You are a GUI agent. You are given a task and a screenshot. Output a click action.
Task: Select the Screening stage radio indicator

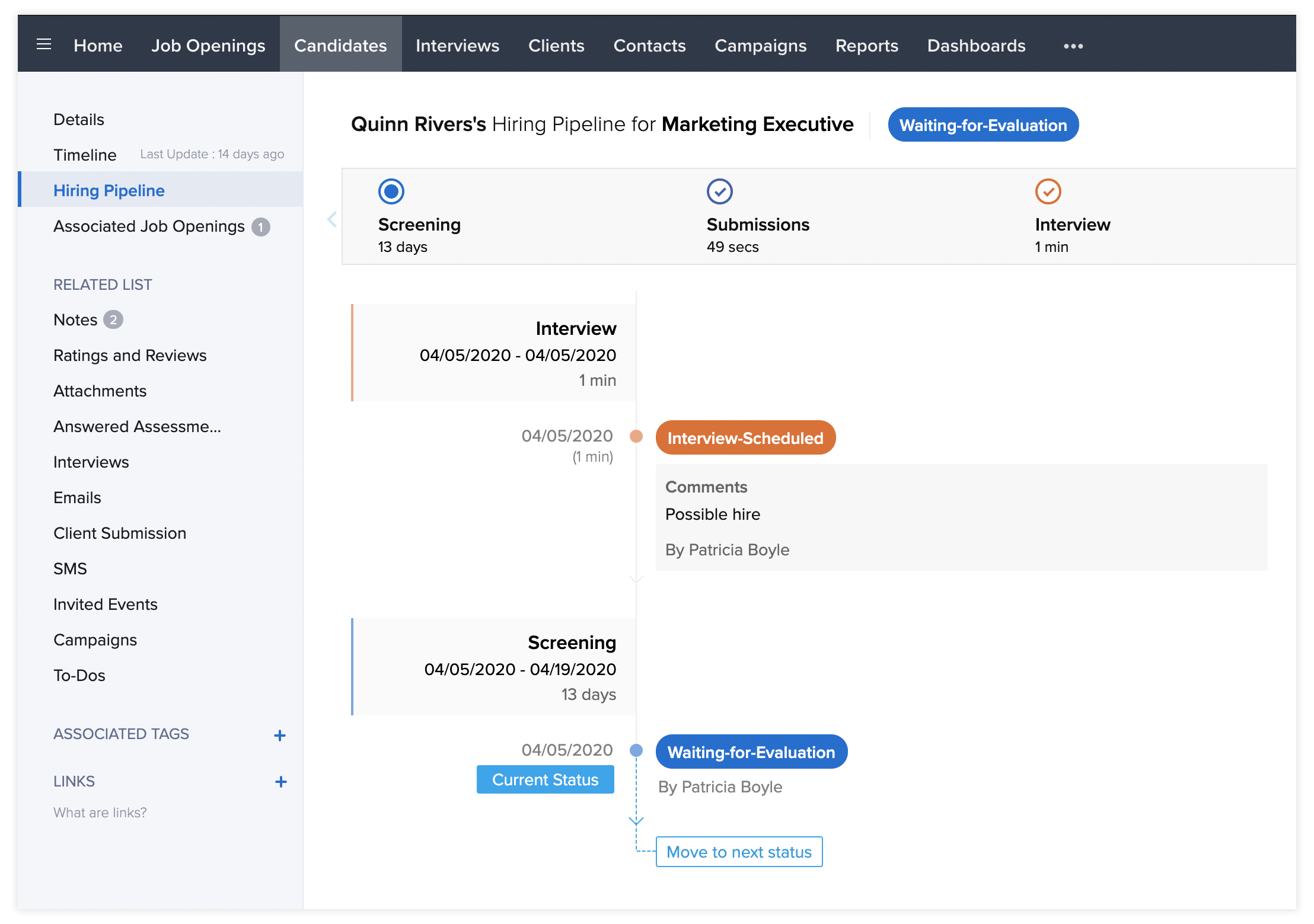click(x=391, y=191)
